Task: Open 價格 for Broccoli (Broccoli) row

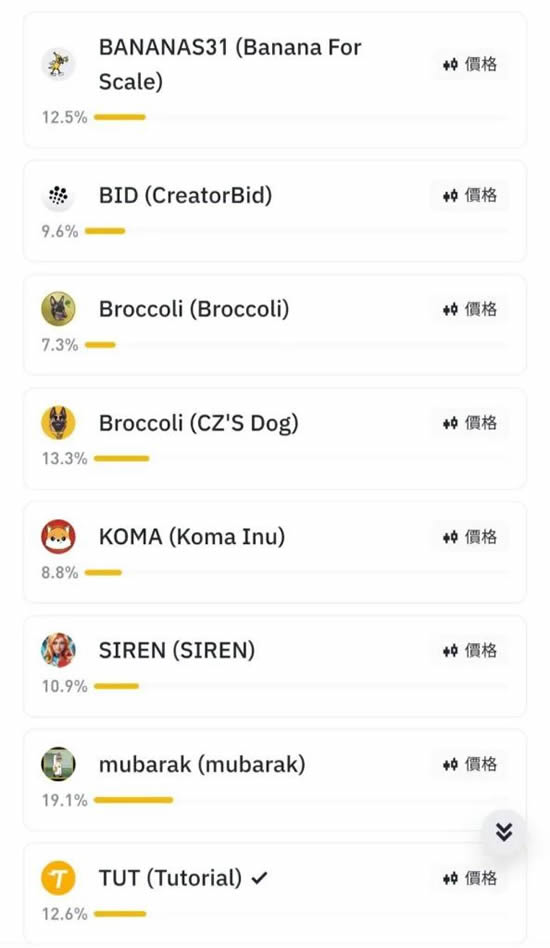Action: coord(470,309)
